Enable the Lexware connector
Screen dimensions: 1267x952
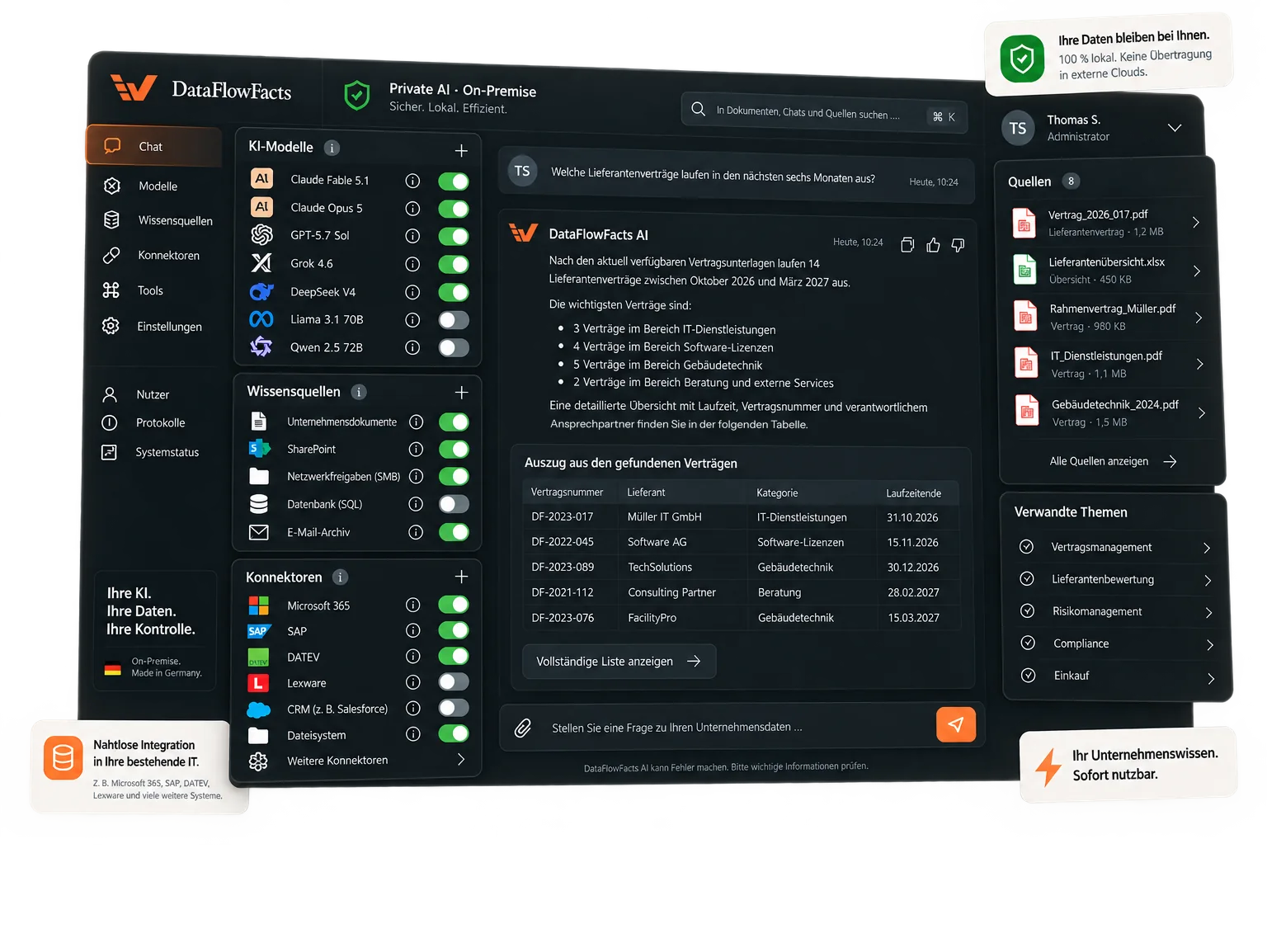(x=454, y=682)
